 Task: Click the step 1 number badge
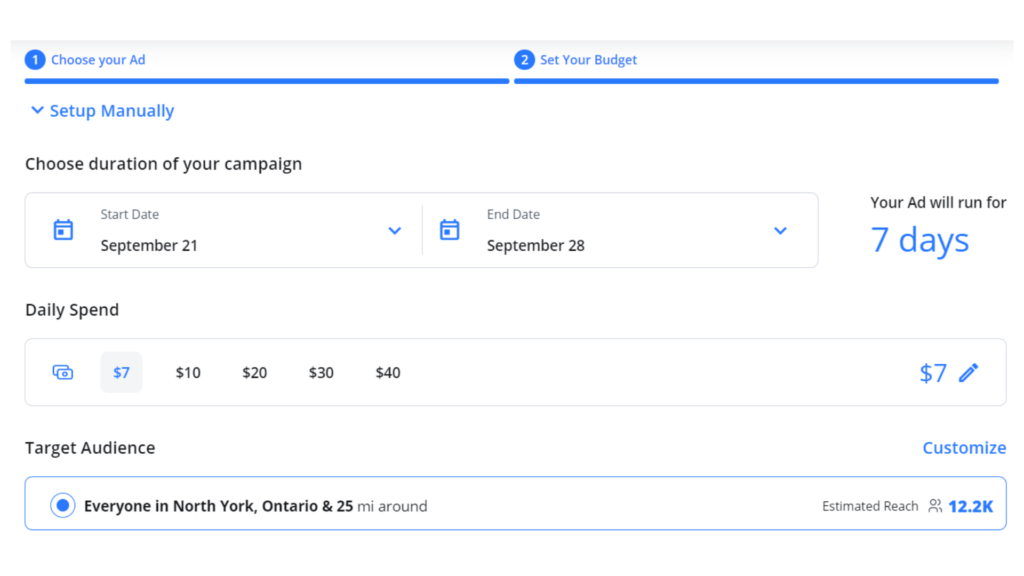pyautogui.click(x=35, y=60)
